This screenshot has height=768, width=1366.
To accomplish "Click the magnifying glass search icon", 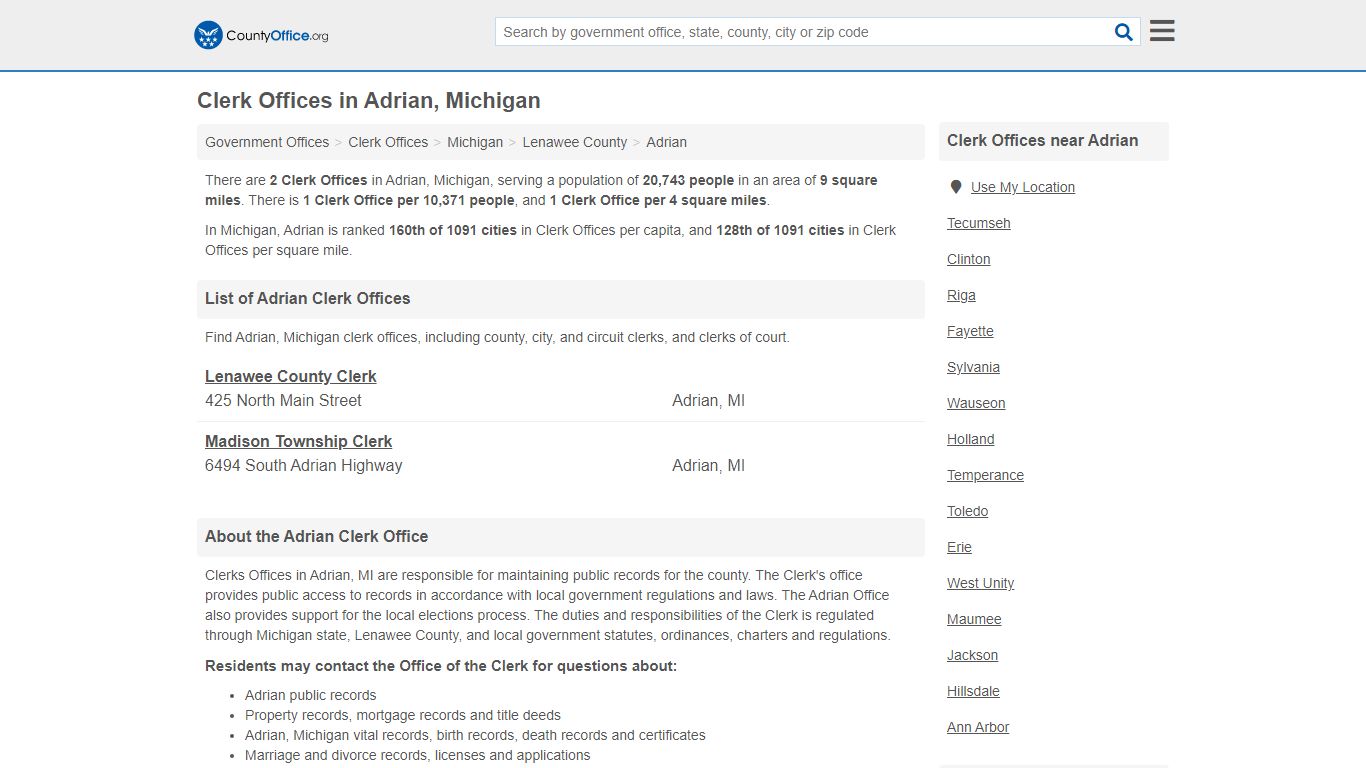I will click(x=1124, y=32).
